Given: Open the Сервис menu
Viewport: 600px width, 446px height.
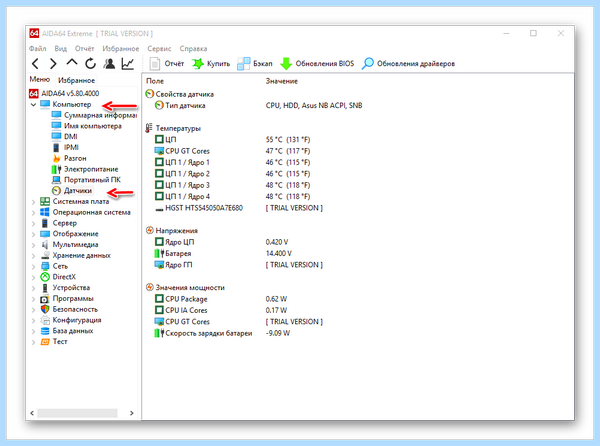Looking at the screenshot, I should click(159, 49).
